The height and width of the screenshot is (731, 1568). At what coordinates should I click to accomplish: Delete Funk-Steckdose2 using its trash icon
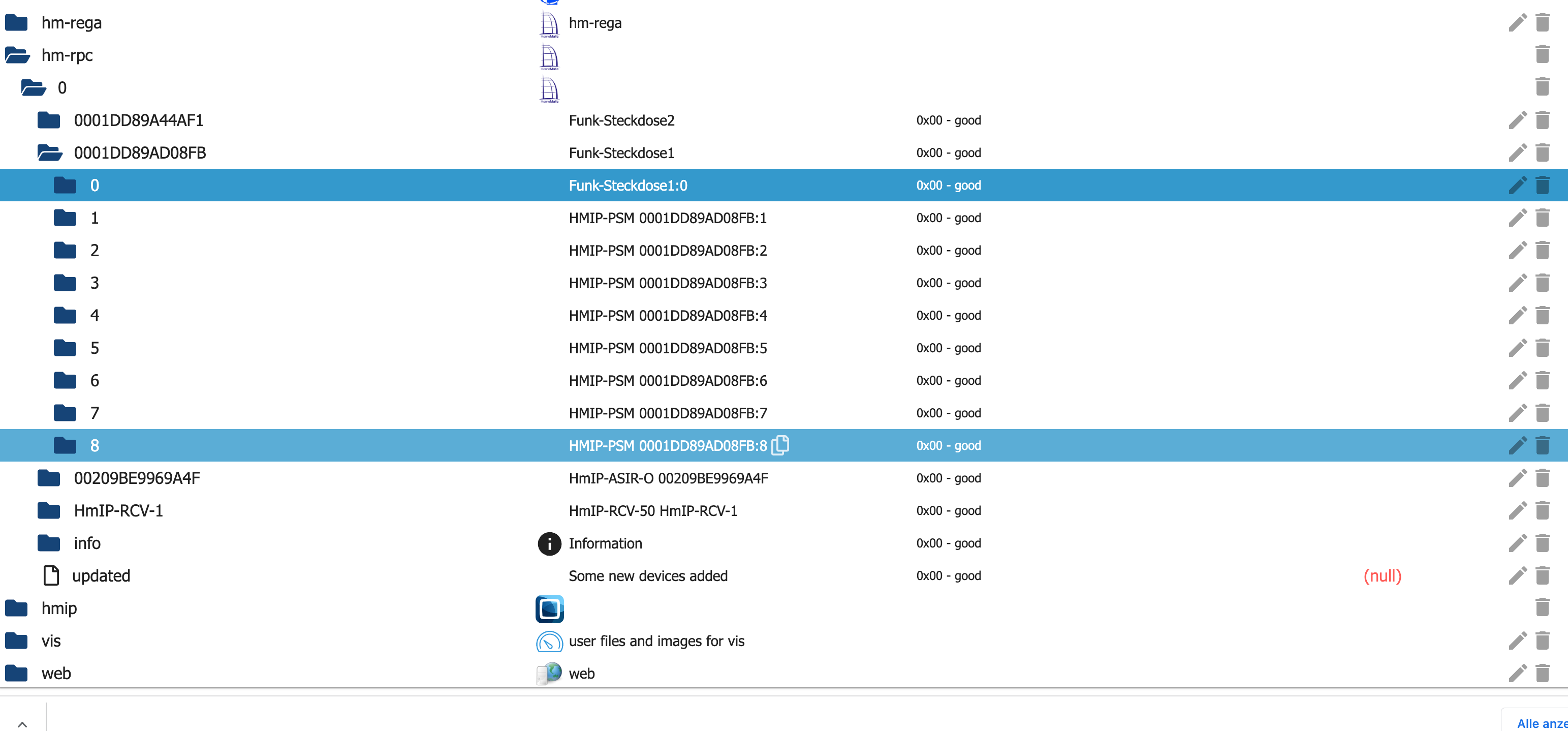[x=1542, y=120]
